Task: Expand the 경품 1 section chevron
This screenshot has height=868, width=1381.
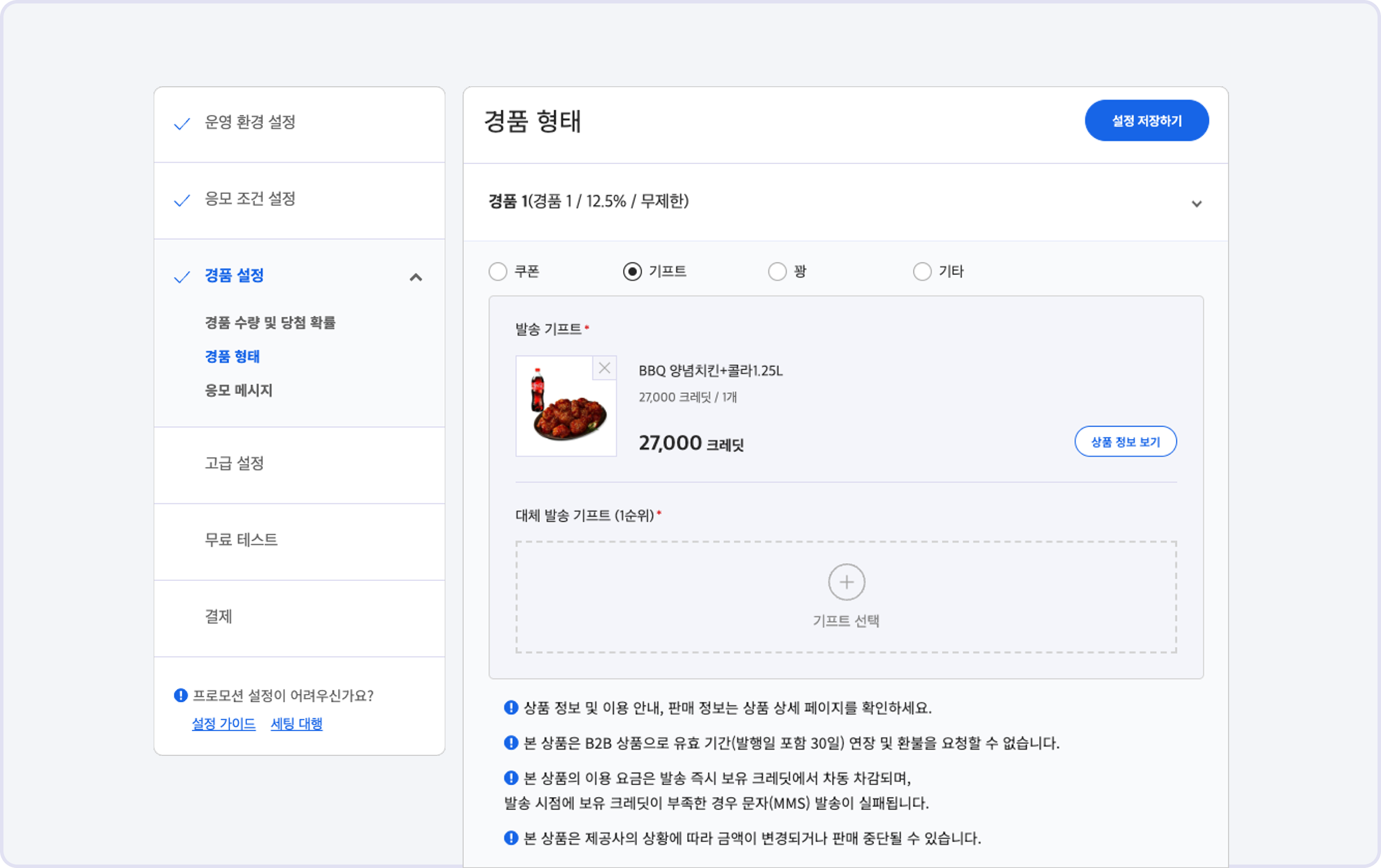Action: (1196, 204)
